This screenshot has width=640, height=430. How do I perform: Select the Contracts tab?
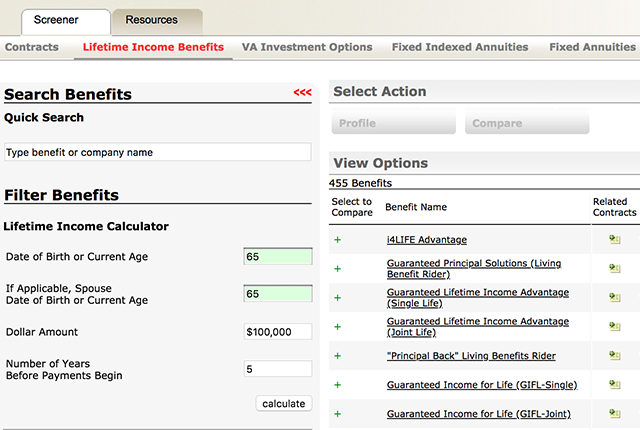pos(32,47)
